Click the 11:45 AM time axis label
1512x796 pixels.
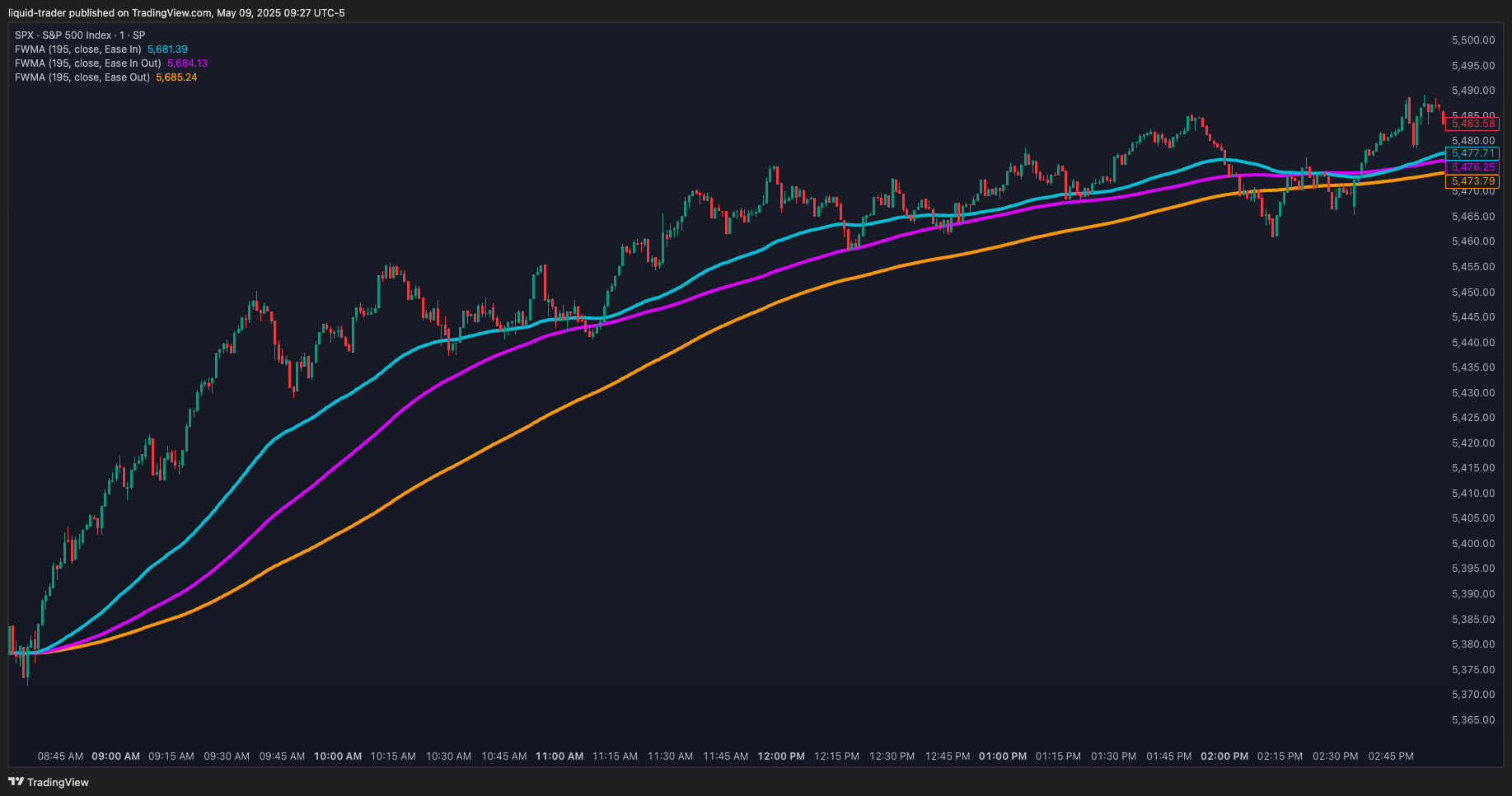pyautogui.click(x=726, y=756)
